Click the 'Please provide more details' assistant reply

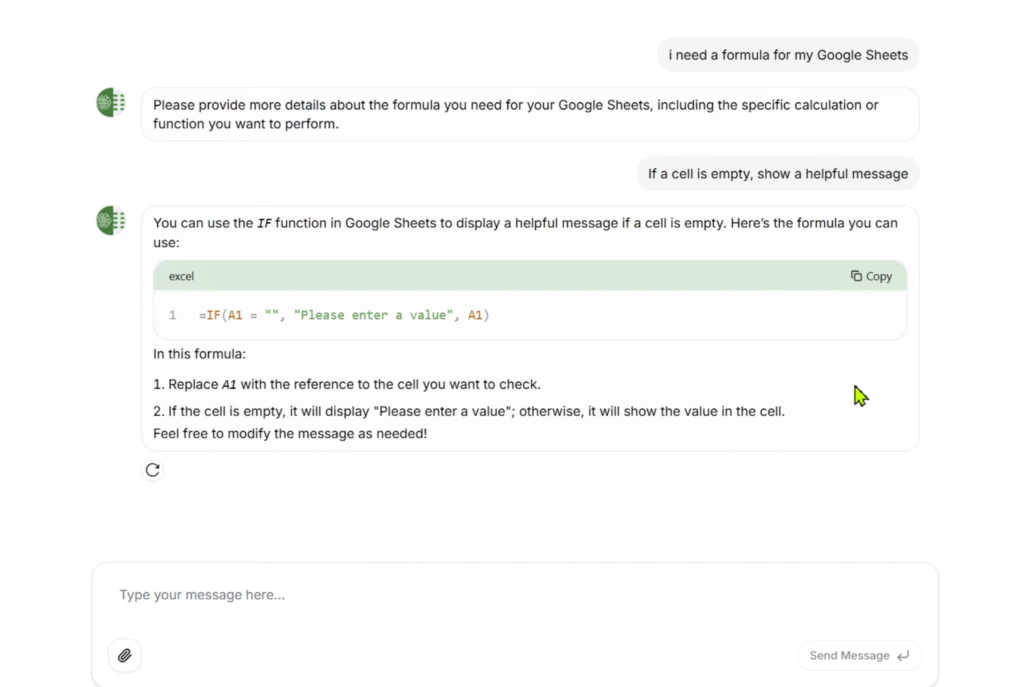pos(515,114)
